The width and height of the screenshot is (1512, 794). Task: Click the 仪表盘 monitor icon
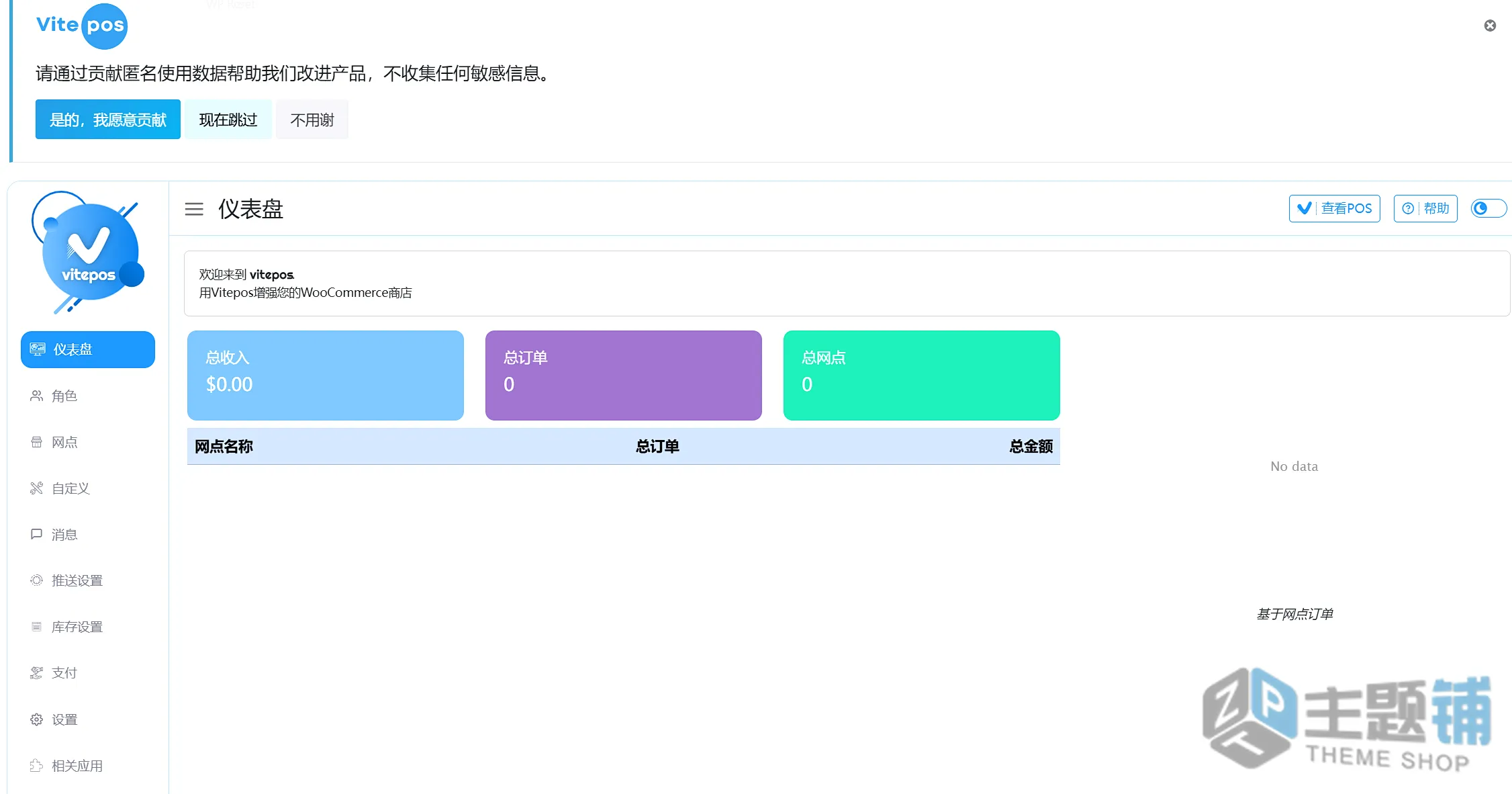[x=38, y=349]
